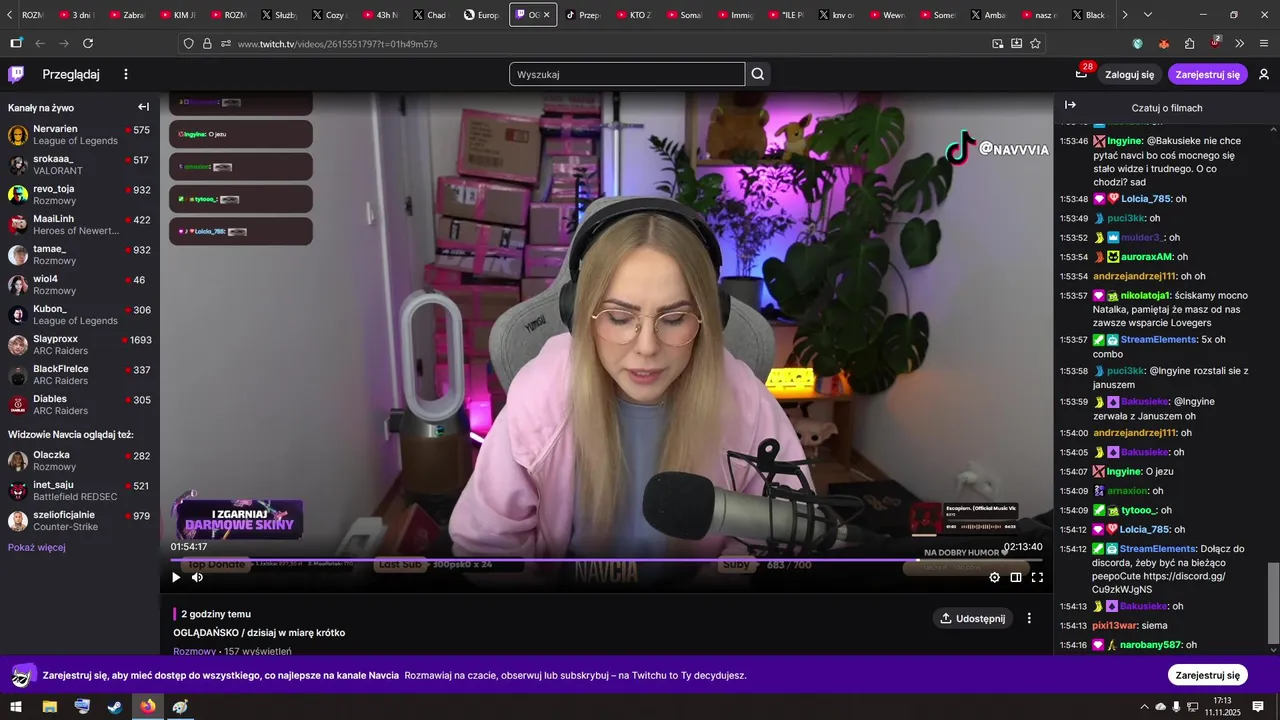This screenshot has height=720, width=1280.
Task: Collapse the live channels sidebar
Action: [143, 107]
